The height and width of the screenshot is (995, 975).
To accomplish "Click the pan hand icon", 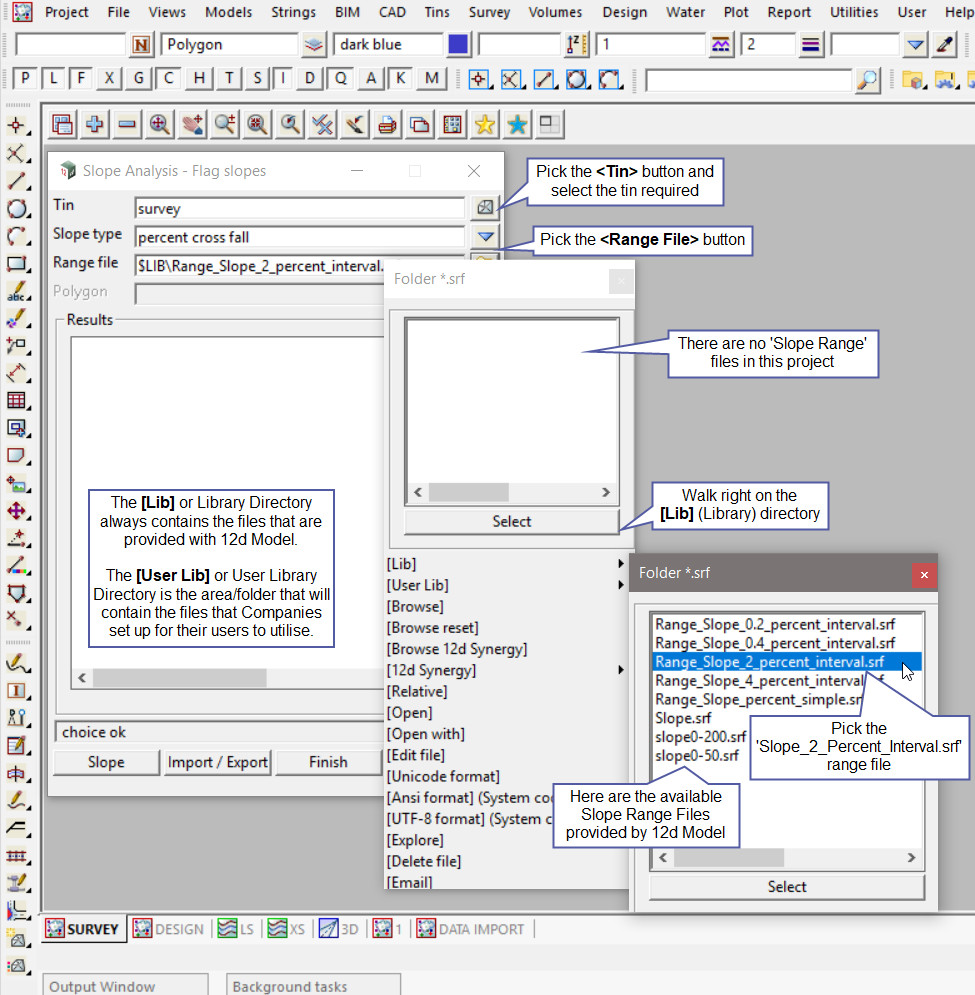I will pos(192,124).
